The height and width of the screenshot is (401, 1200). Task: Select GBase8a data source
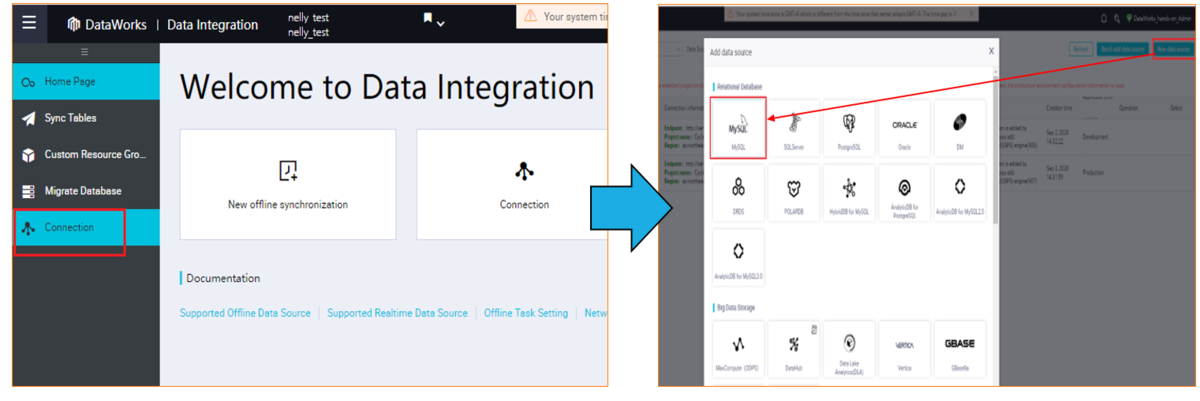[959, 349]
